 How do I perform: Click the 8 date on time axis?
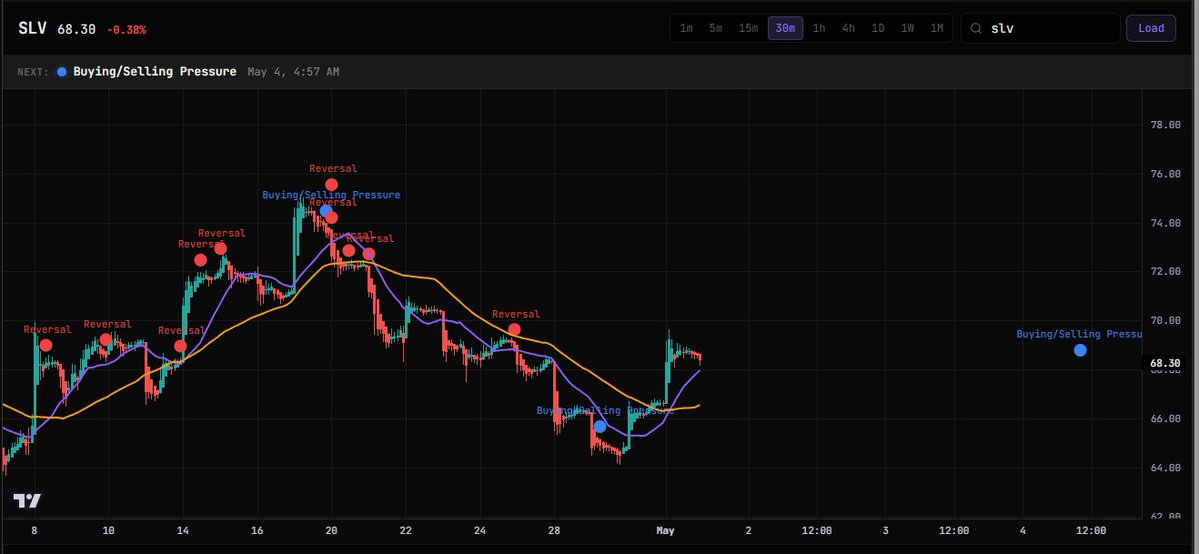[34, 530]
